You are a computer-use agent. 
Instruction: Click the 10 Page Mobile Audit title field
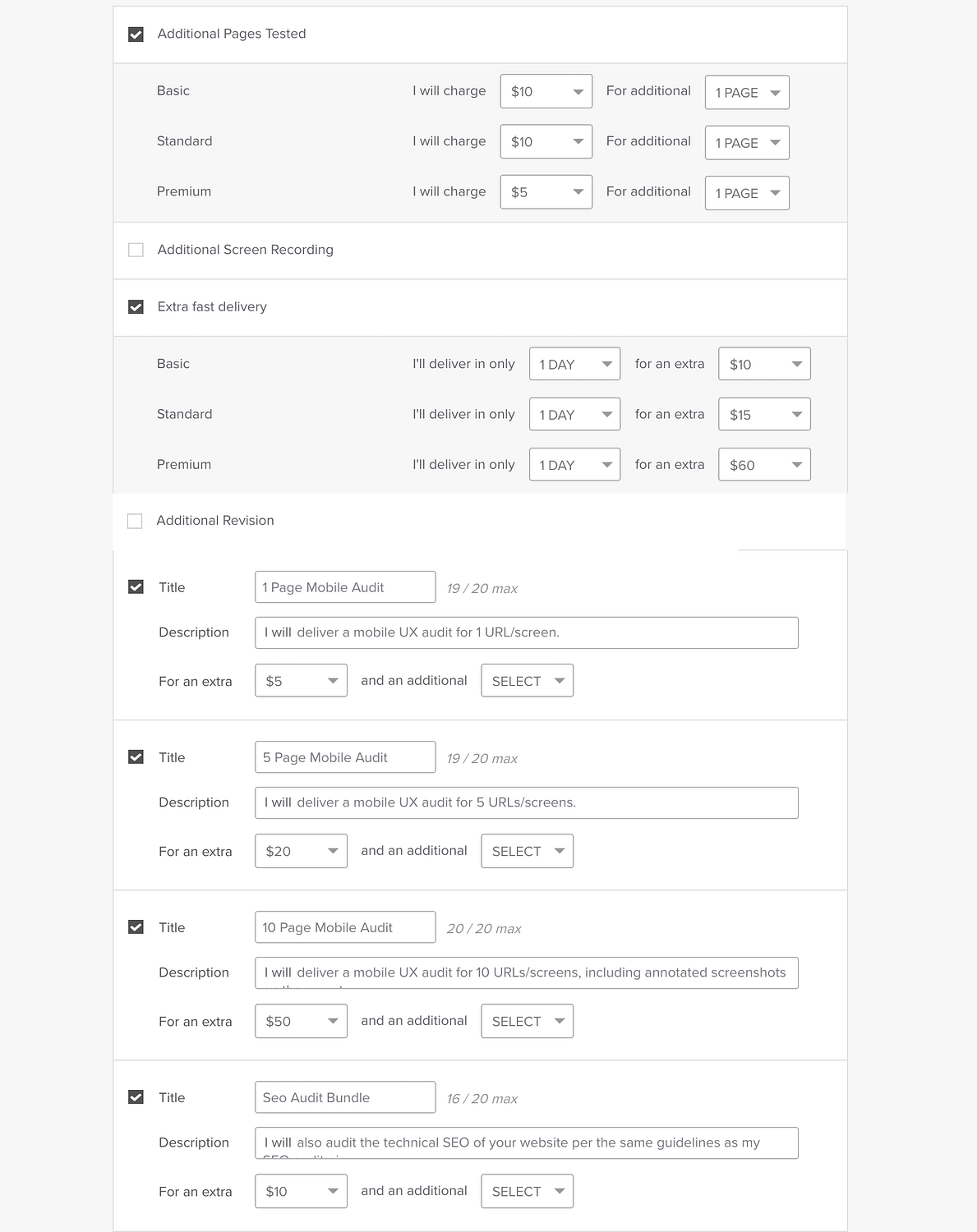coord(344,926)
